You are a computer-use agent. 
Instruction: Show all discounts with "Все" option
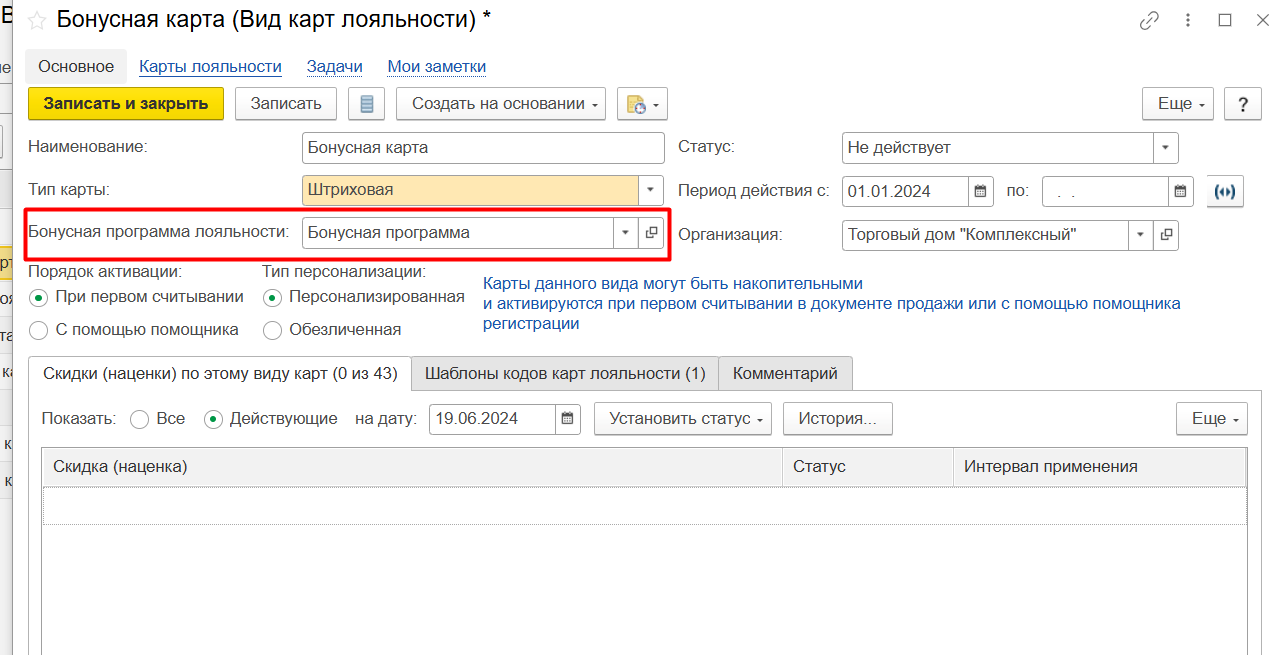tap(140, 419)
